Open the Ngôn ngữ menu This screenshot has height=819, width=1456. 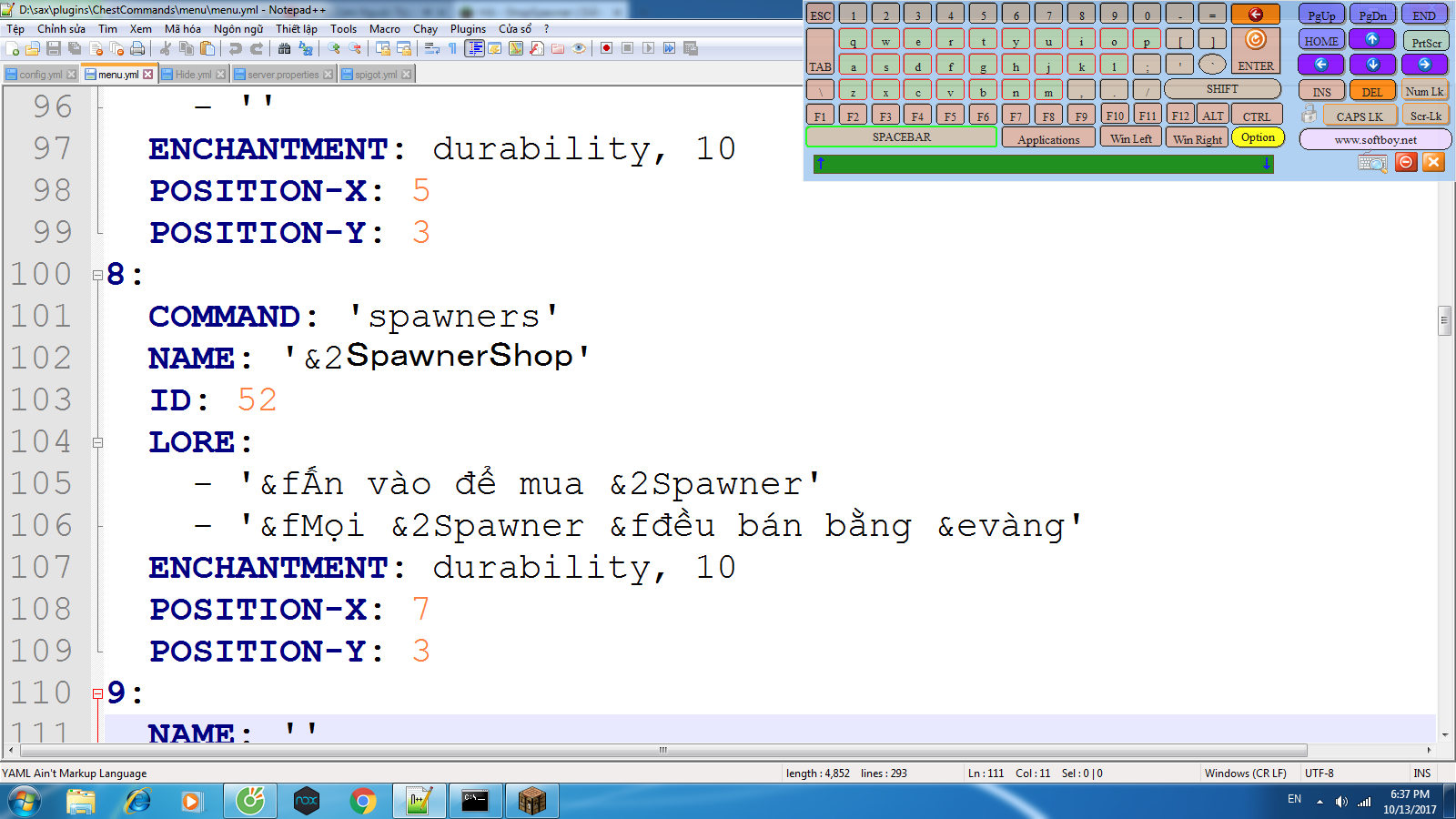238,29
